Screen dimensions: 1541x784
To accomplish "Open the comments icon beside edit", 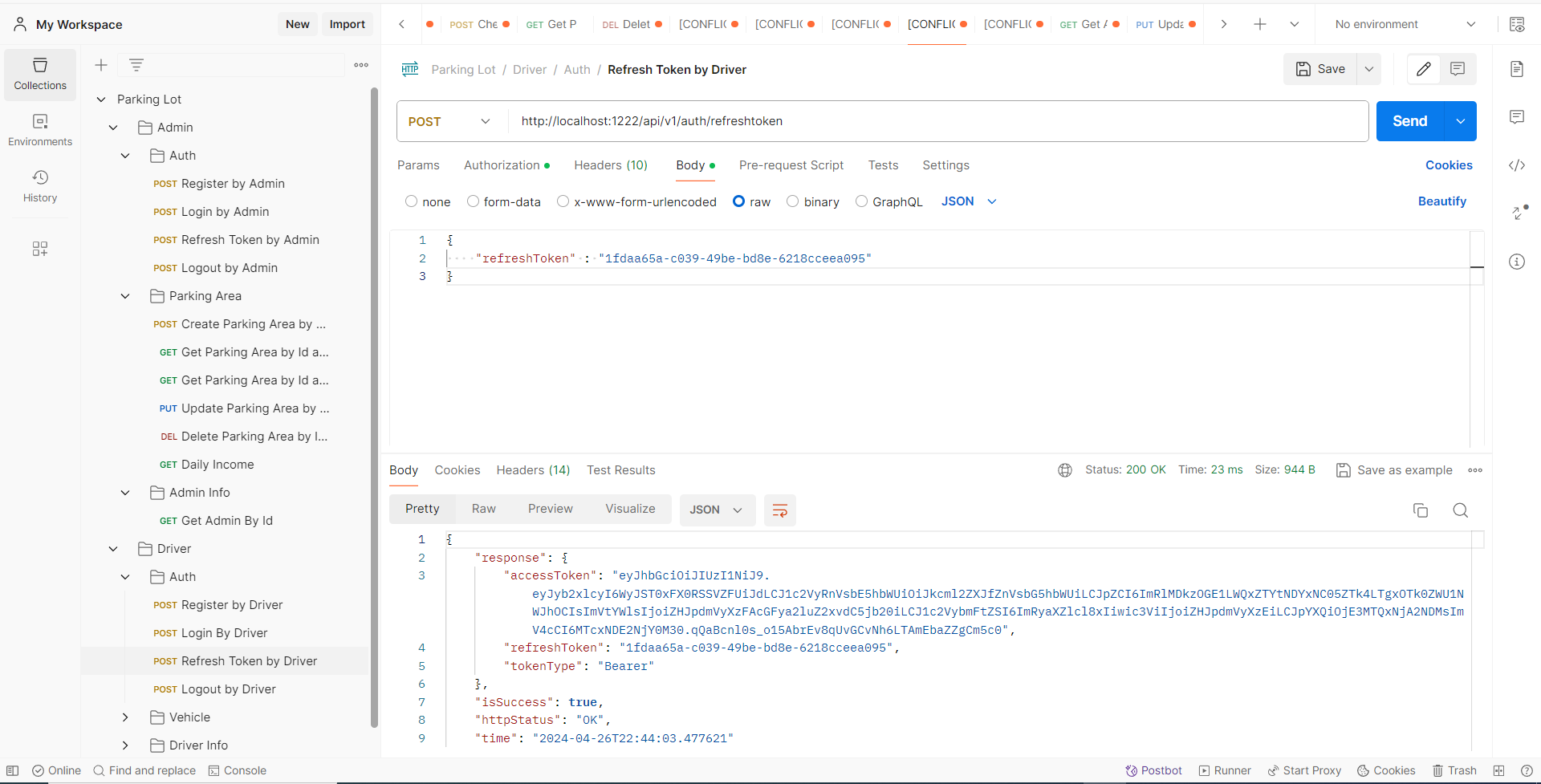I will click(1458, 69).
